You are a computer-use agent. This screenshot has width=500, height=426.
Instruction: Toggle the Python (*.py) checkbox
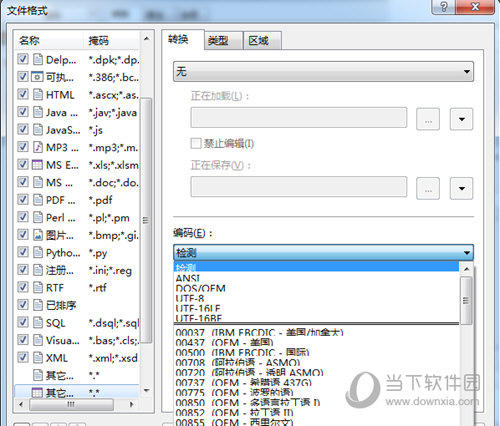[23, 252]
